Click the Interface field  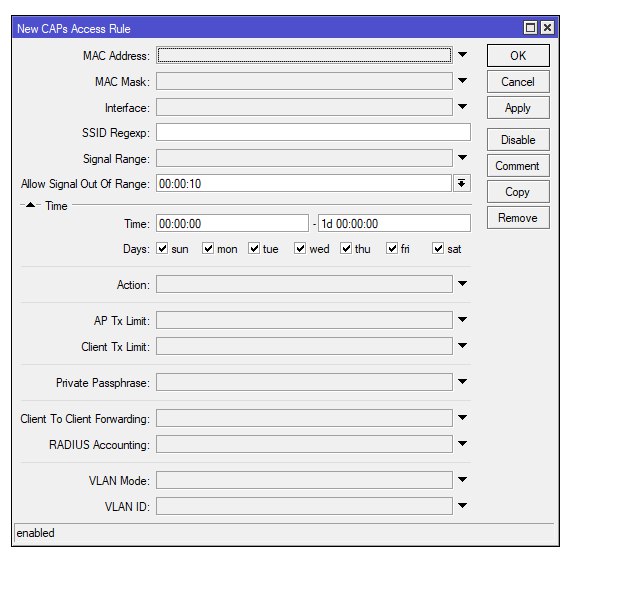pos(304,107)
